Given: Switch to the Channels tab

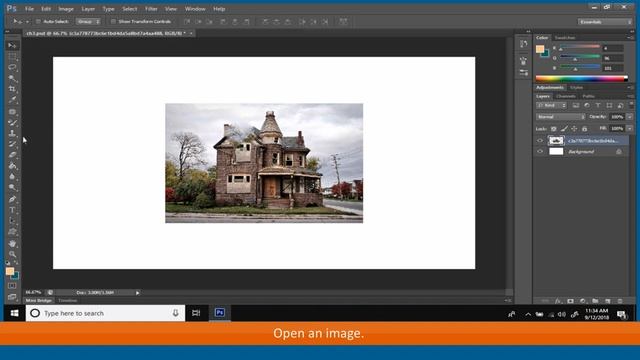Looking at the screenshot, I should point(566,96).
